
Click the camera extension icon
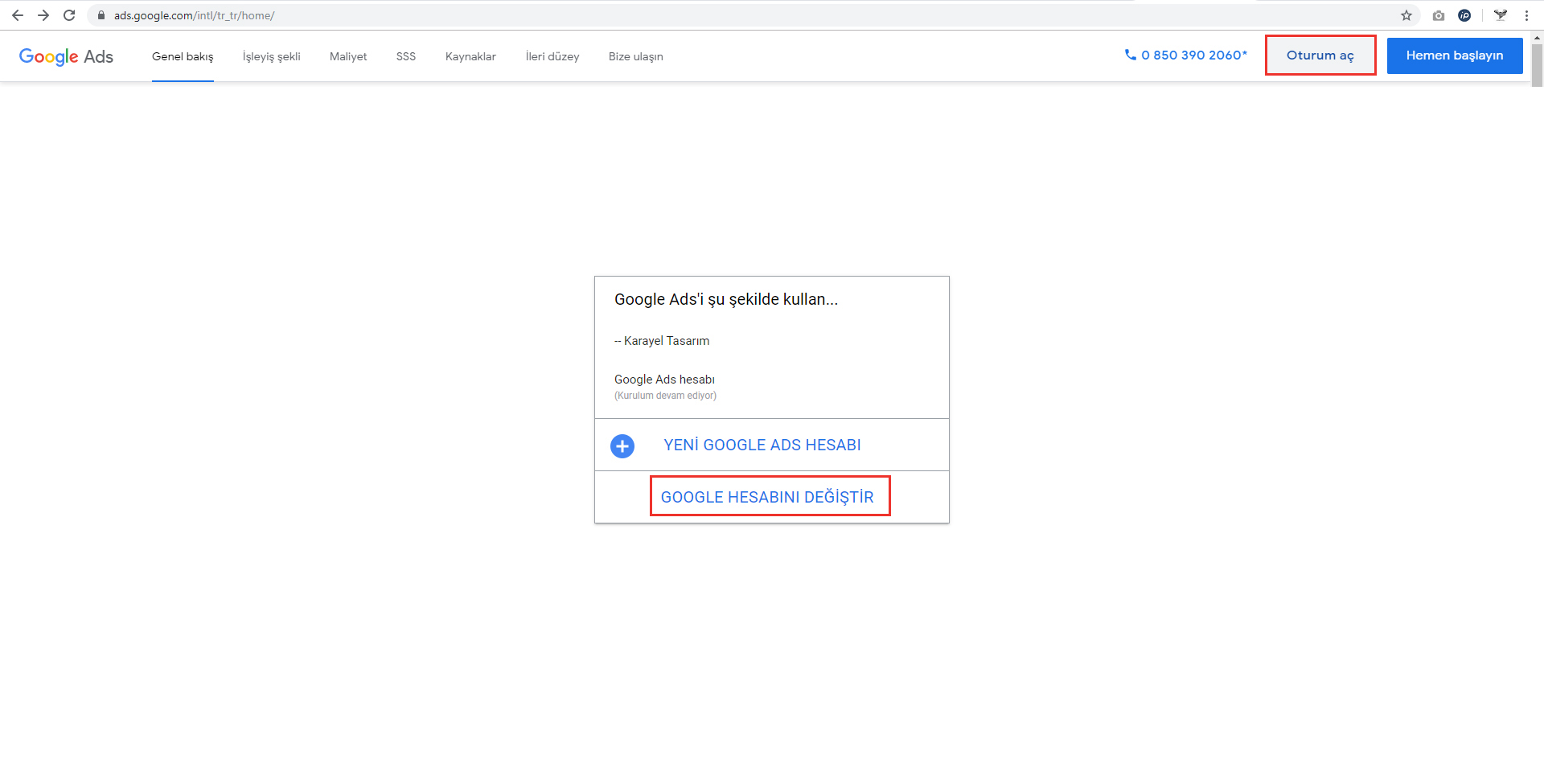[1439, 15]
